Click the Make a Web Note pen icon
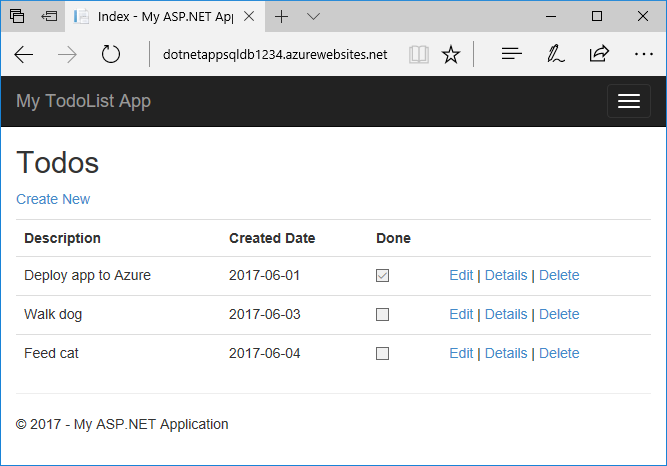The width and height of the screenshot is (667, 466). [556, 54]
